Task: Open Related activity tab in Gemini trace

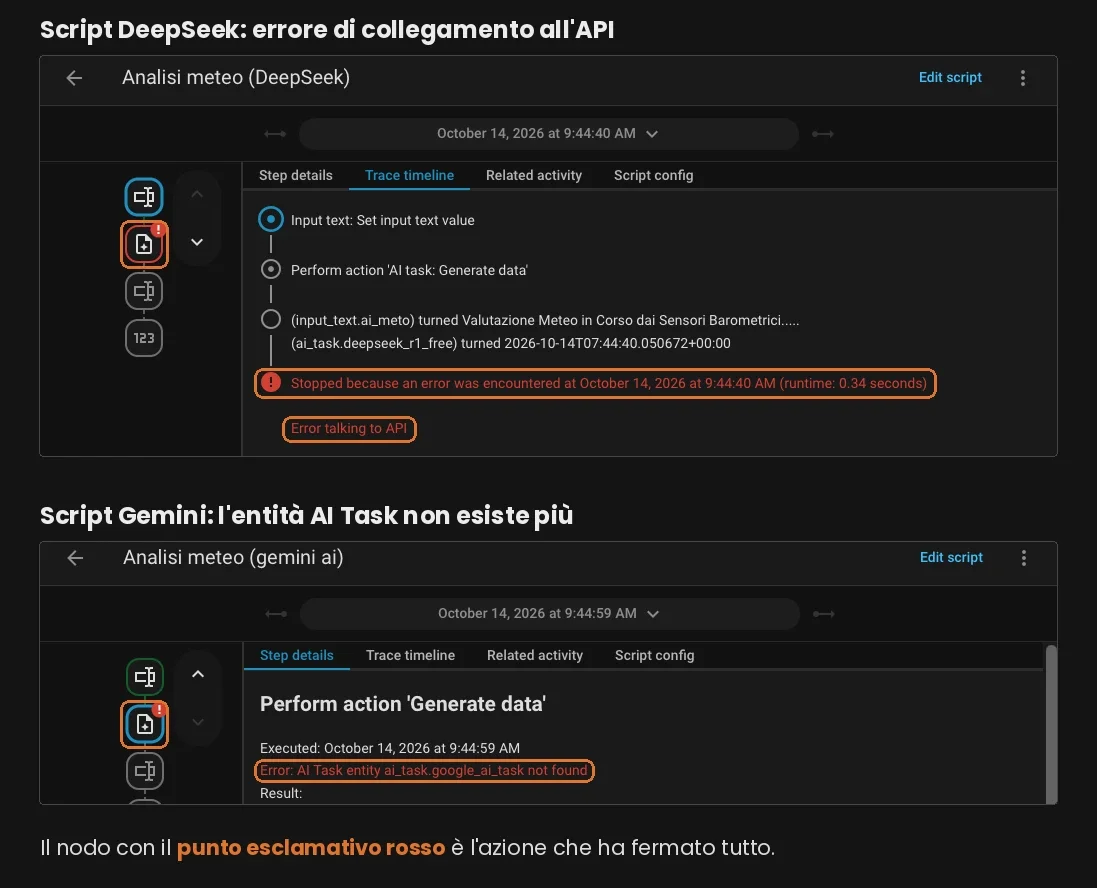Action: (535, 656)
